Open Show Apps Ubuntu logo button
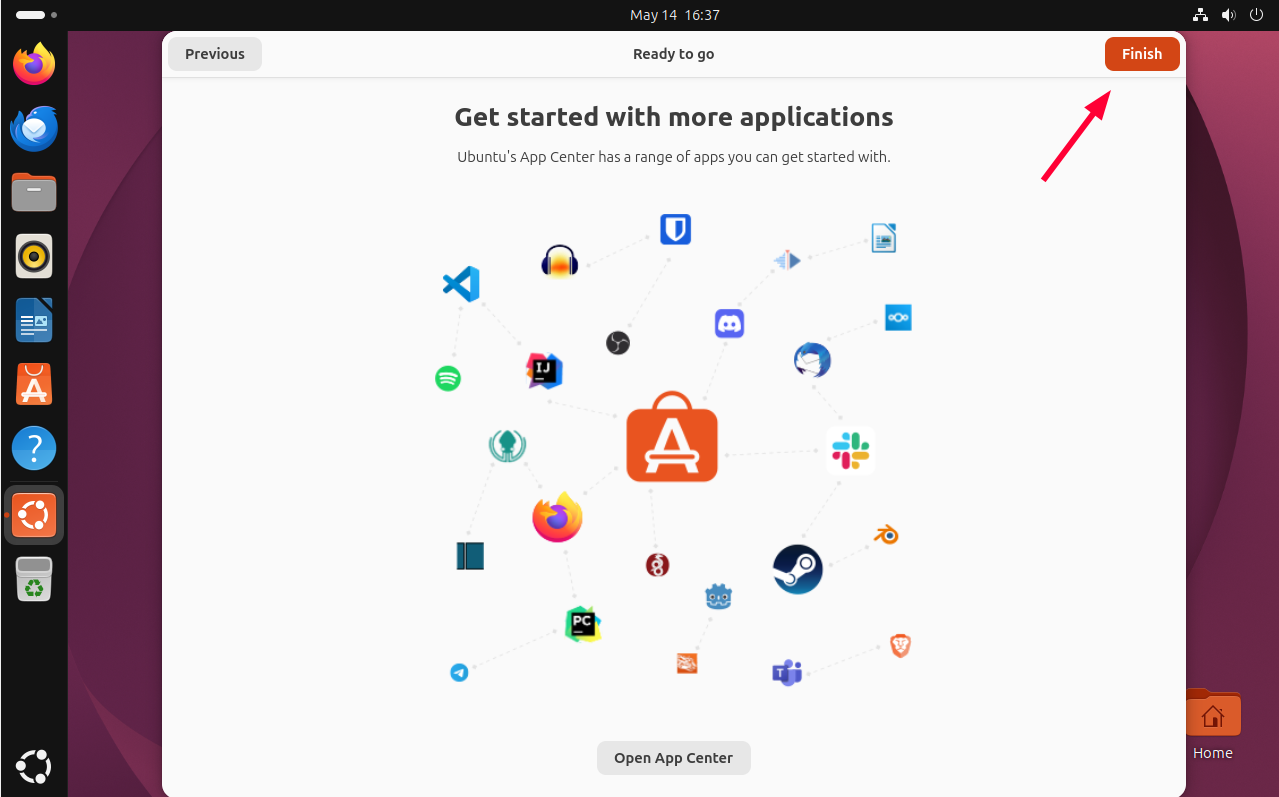This screenshot has width=1279, height=797. [34, 767]
